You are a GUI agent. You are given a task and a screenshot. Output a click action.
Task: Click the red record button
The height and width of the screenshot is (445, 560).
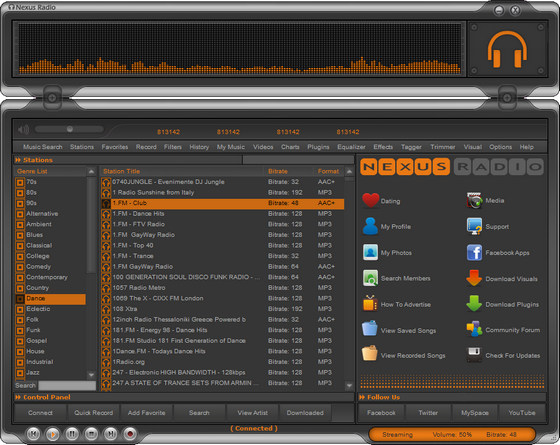[x=130, y=434]
